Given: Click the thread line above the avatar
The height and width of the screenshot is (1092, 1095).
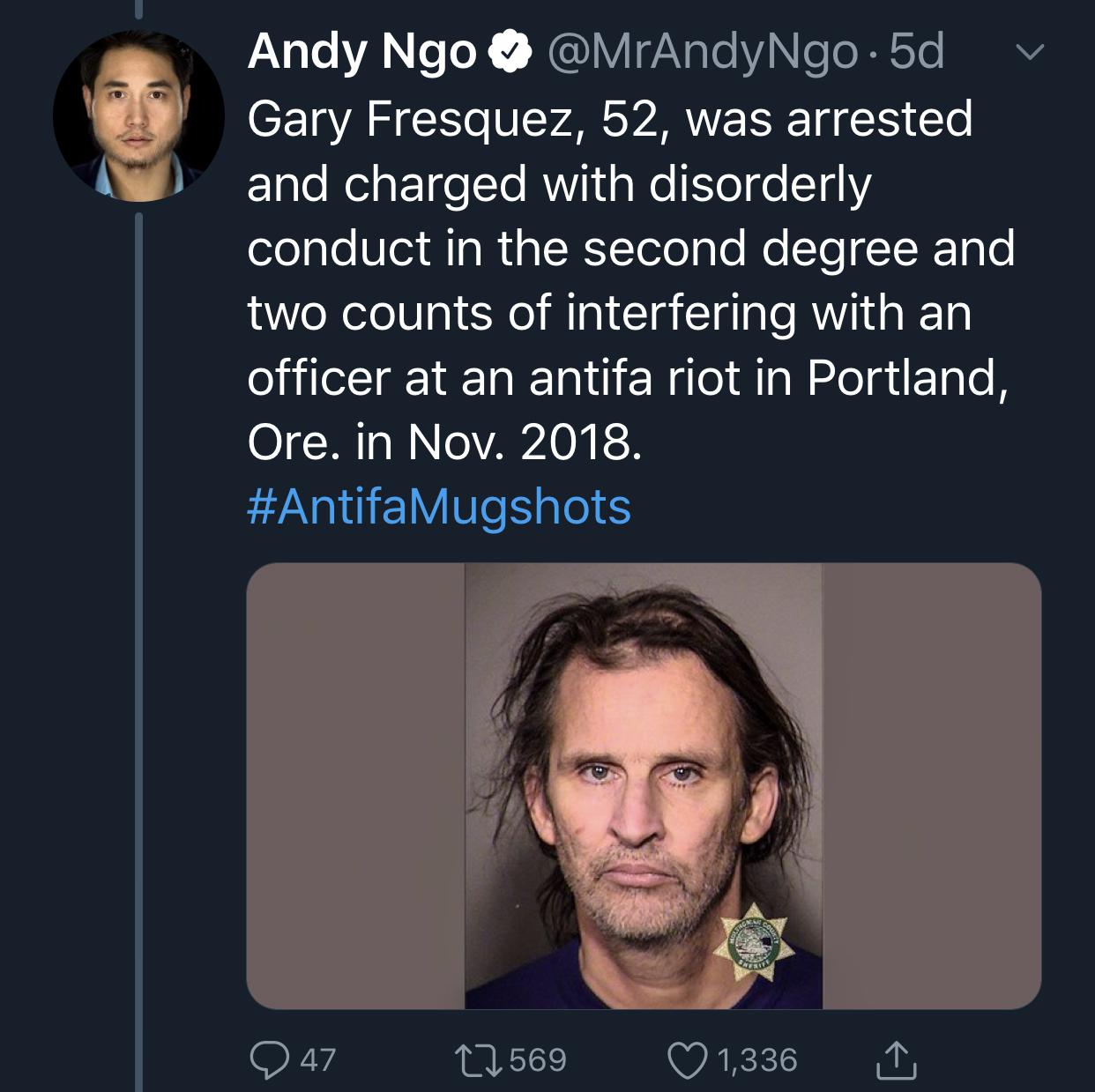Looking at the screenshot, I should pyautogui.click(x=139, y=11).
